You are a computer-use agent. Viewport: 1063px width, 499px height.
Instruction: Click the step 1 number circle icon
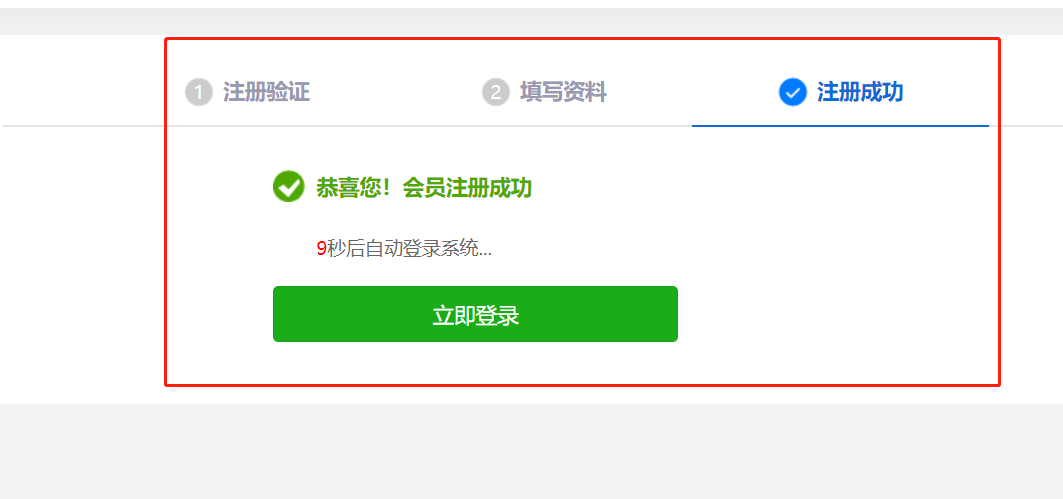click(x=199, y=92)
